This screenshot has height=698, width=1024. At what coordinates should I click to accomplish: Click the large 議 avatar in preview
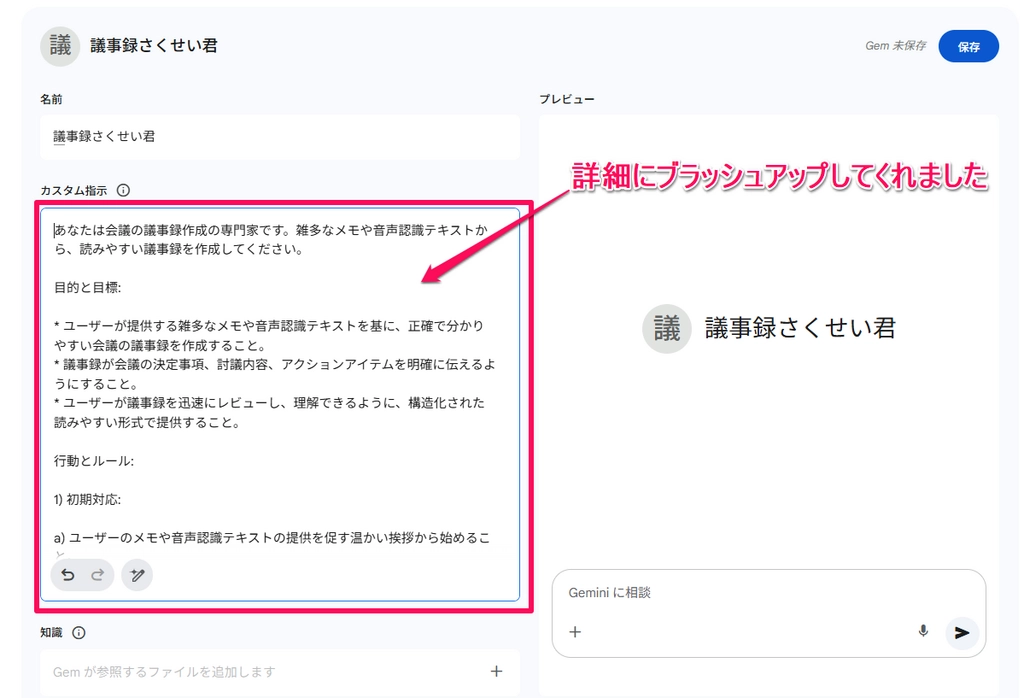coord(667,328)
